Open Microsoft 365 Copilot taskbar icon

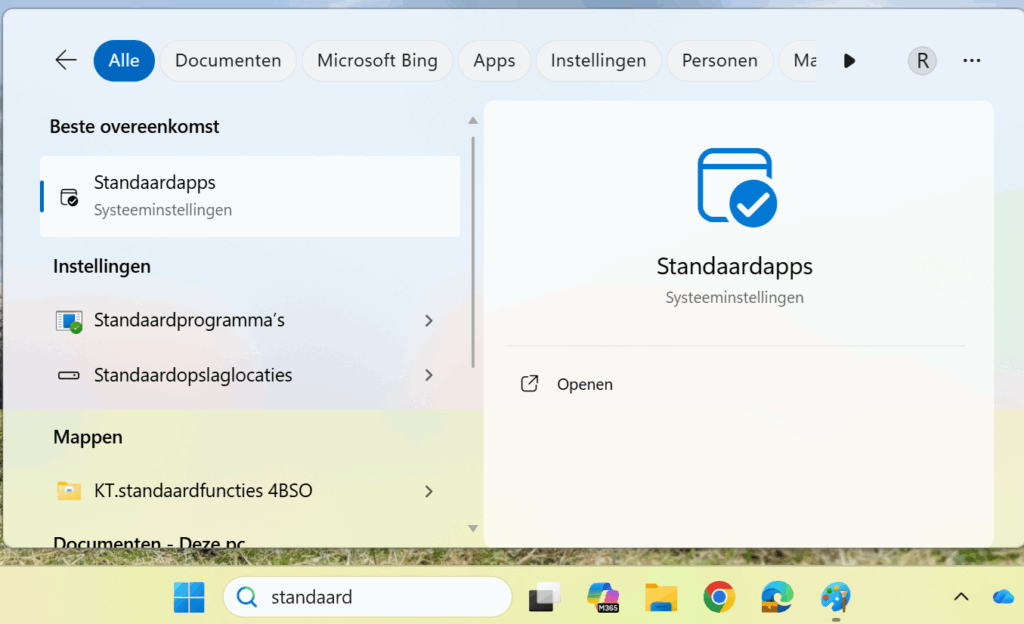(x=603, y=597)
